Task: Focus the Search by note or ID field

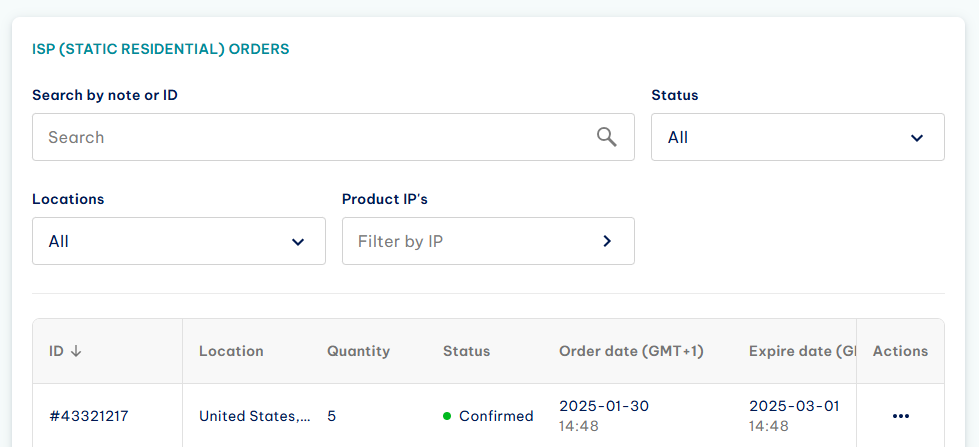Action: (x=333, y=137)
